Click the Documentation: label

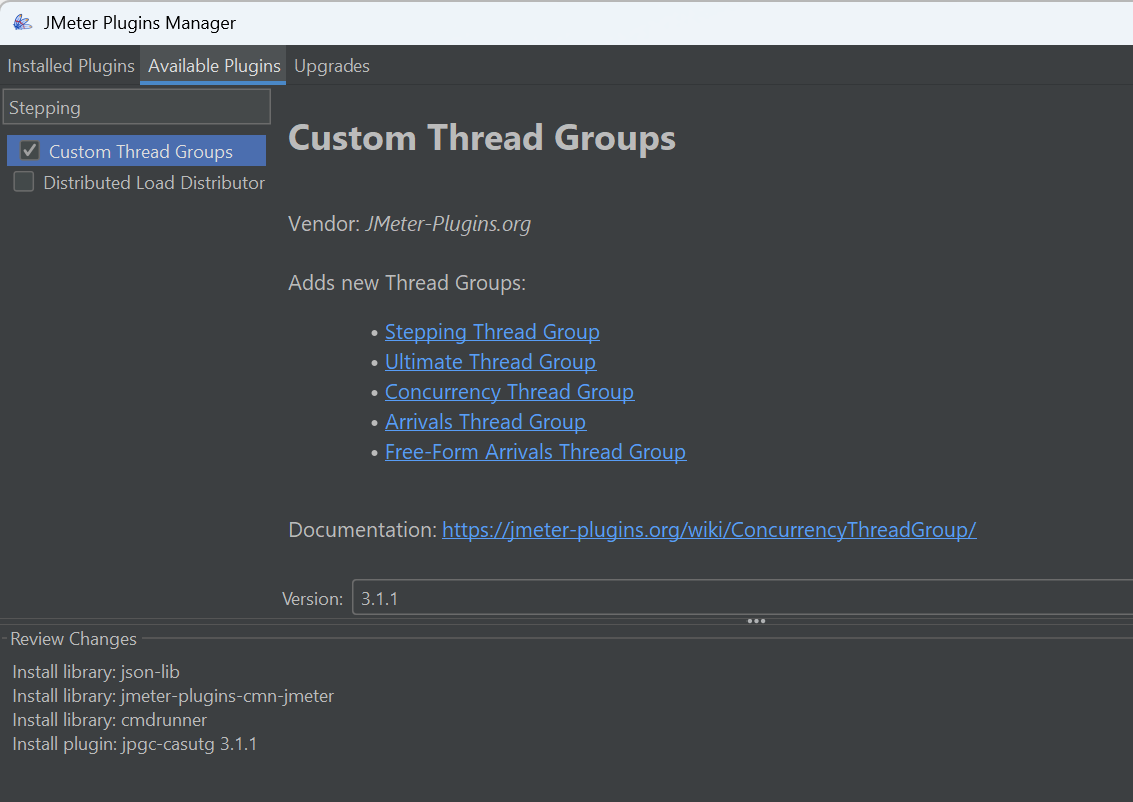coord(363,530)
